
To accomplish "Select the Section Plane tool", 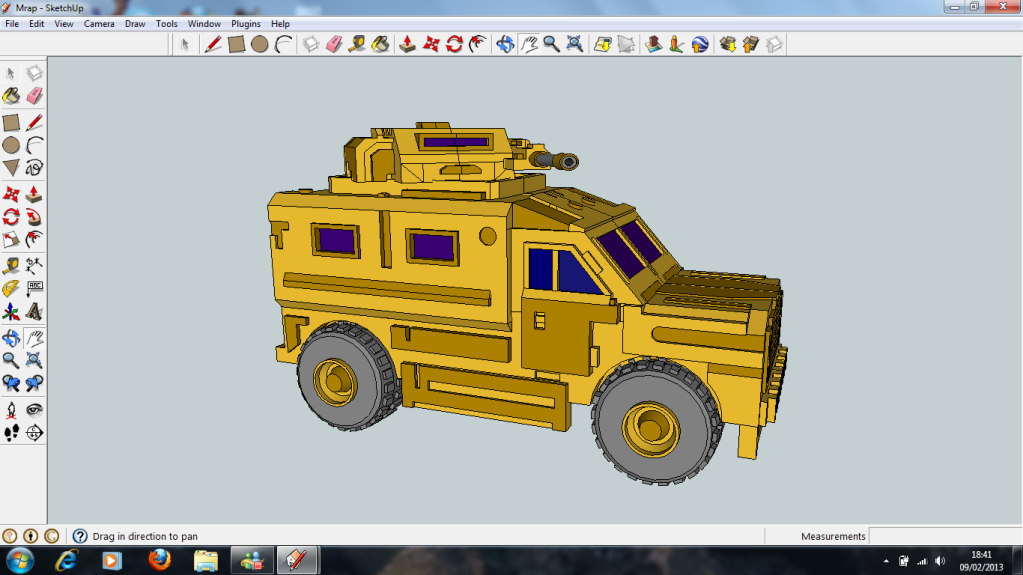I will (34, 433).
